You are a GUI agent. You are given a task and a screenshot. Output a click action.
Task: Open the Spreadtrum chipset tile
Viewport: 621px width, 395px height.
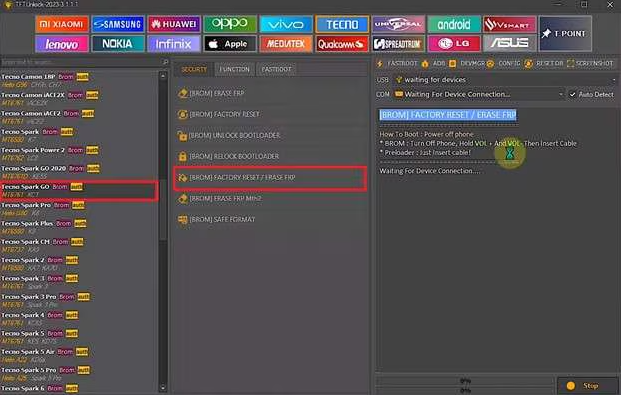click(x=398, y=44)
